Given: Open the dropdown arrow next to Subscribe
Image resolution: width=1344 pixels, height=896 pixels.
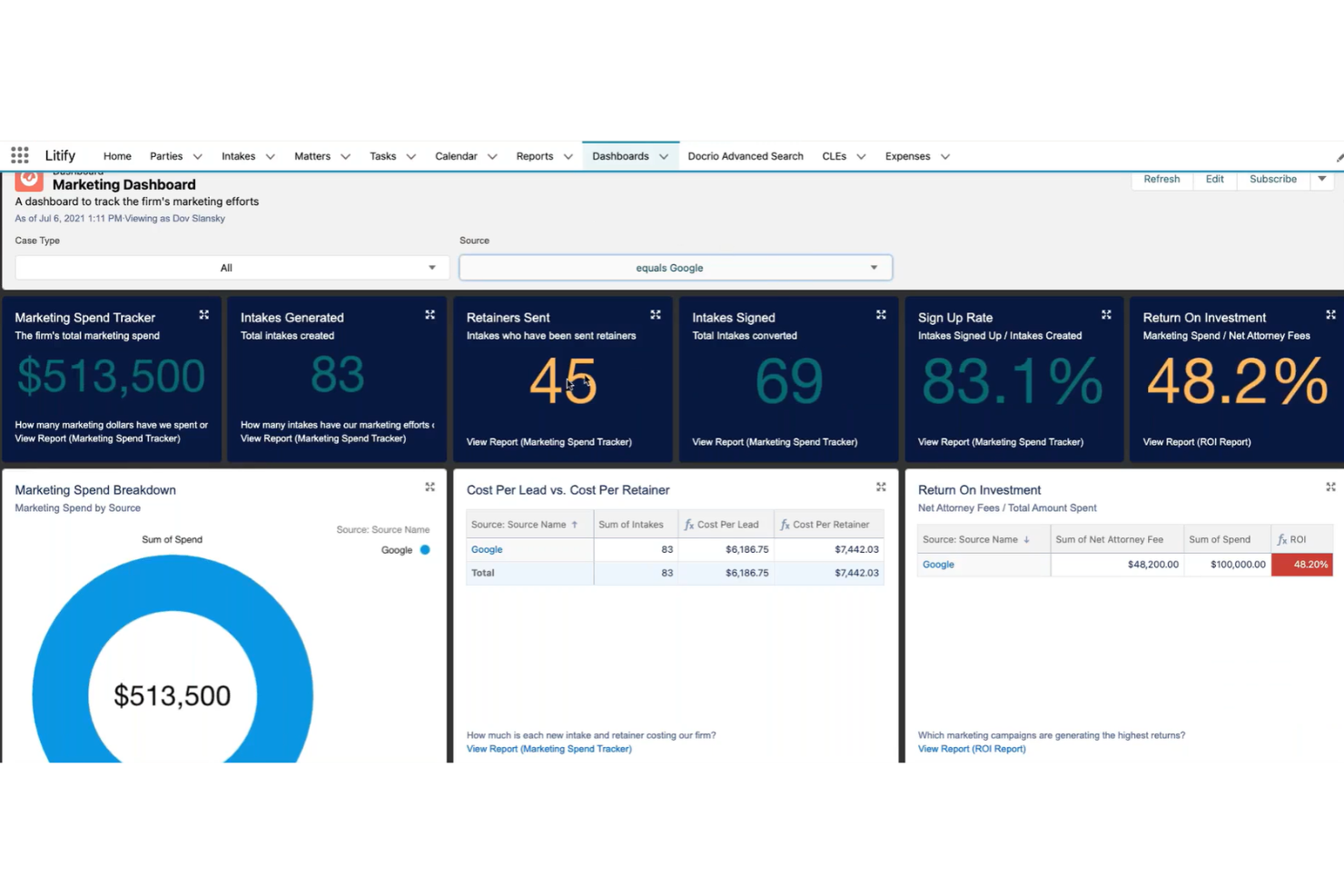Looking at the screenshot, I should [1322, 179].
